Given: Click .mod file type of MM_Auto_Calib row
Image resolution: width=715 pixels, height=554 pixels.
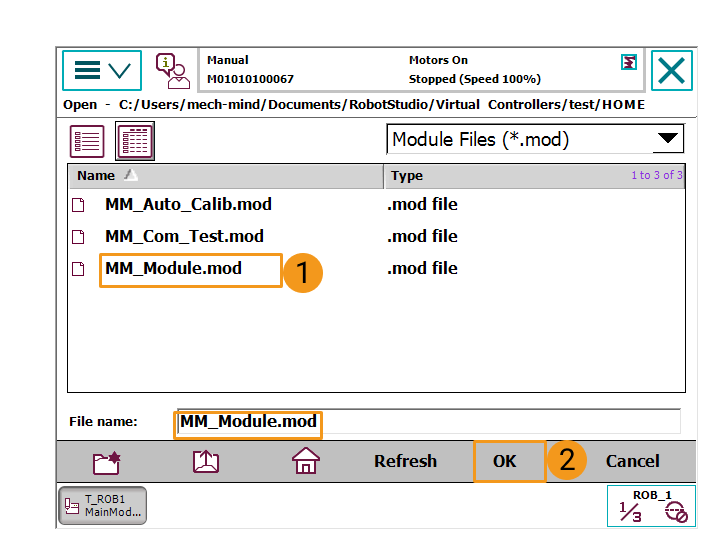Looking at the screenshot, I should pyautogui.click(x=422, y=204).
